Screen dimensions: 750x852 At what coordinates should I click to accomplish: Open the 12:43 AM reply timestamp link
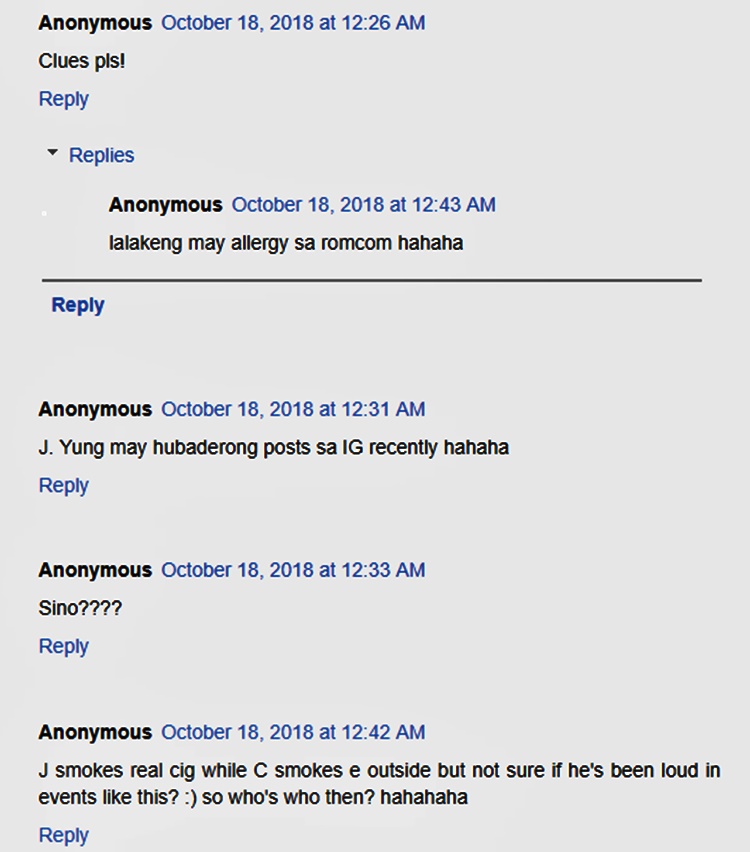(363, 205)
